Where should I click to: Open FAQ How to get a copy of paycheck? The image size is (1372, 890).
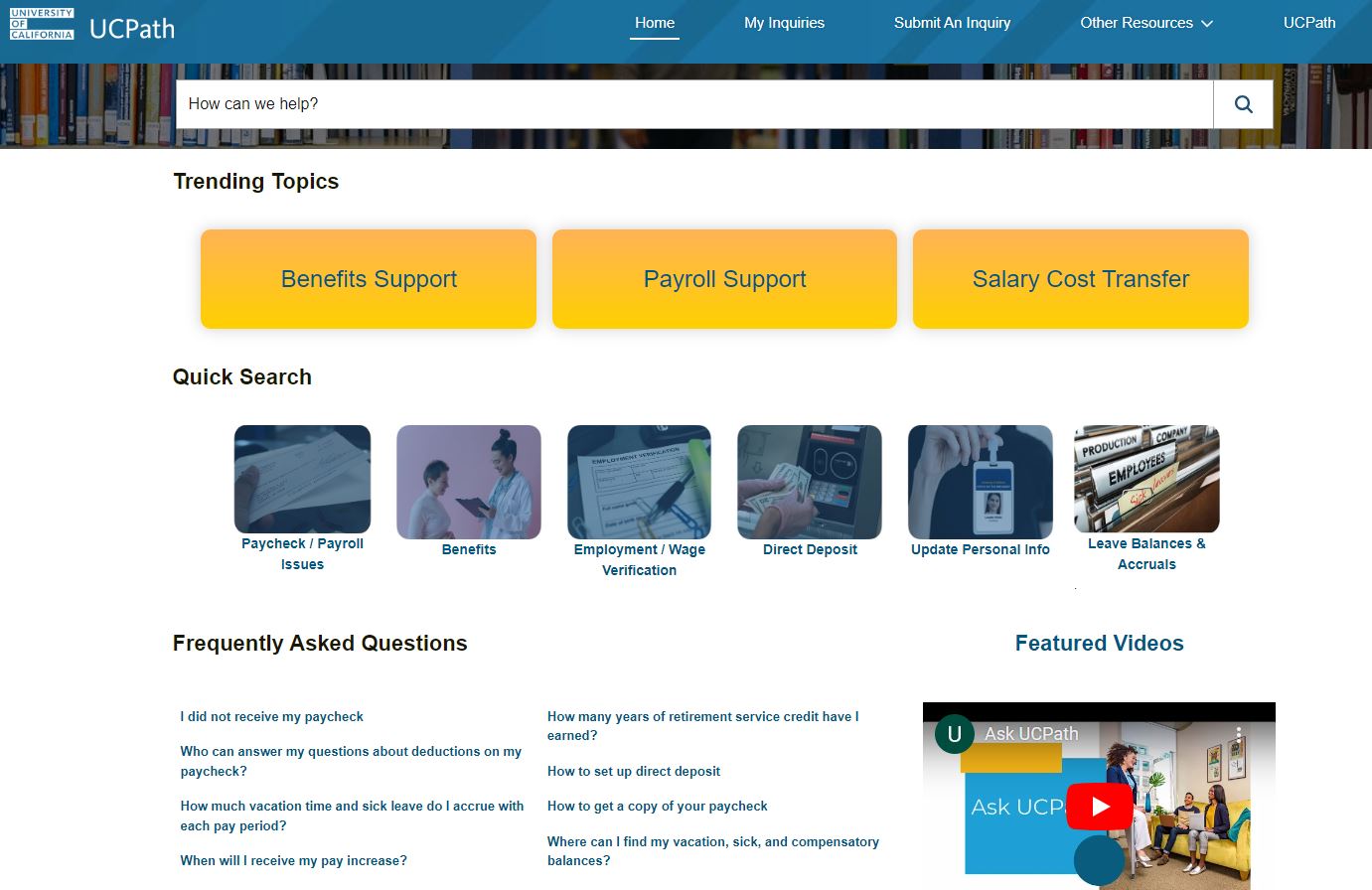657,806
